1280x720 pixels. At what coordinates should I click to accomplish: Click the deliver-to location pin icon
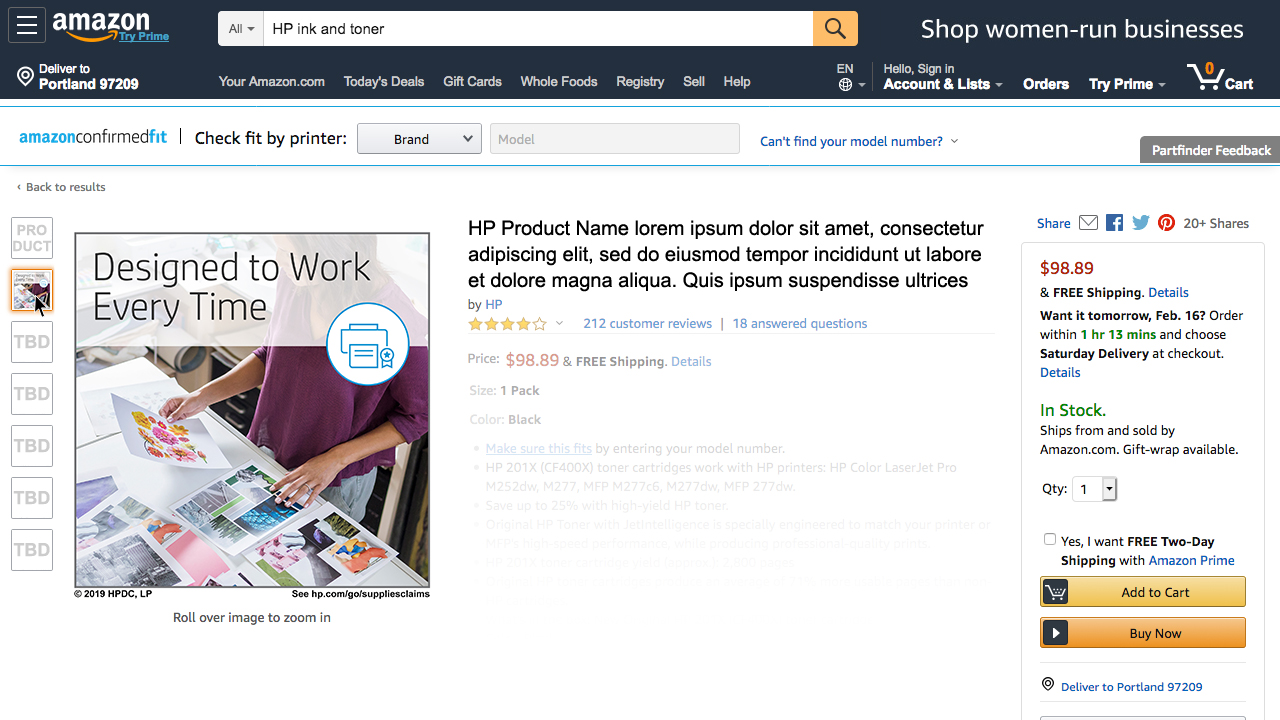pos(26,77)
